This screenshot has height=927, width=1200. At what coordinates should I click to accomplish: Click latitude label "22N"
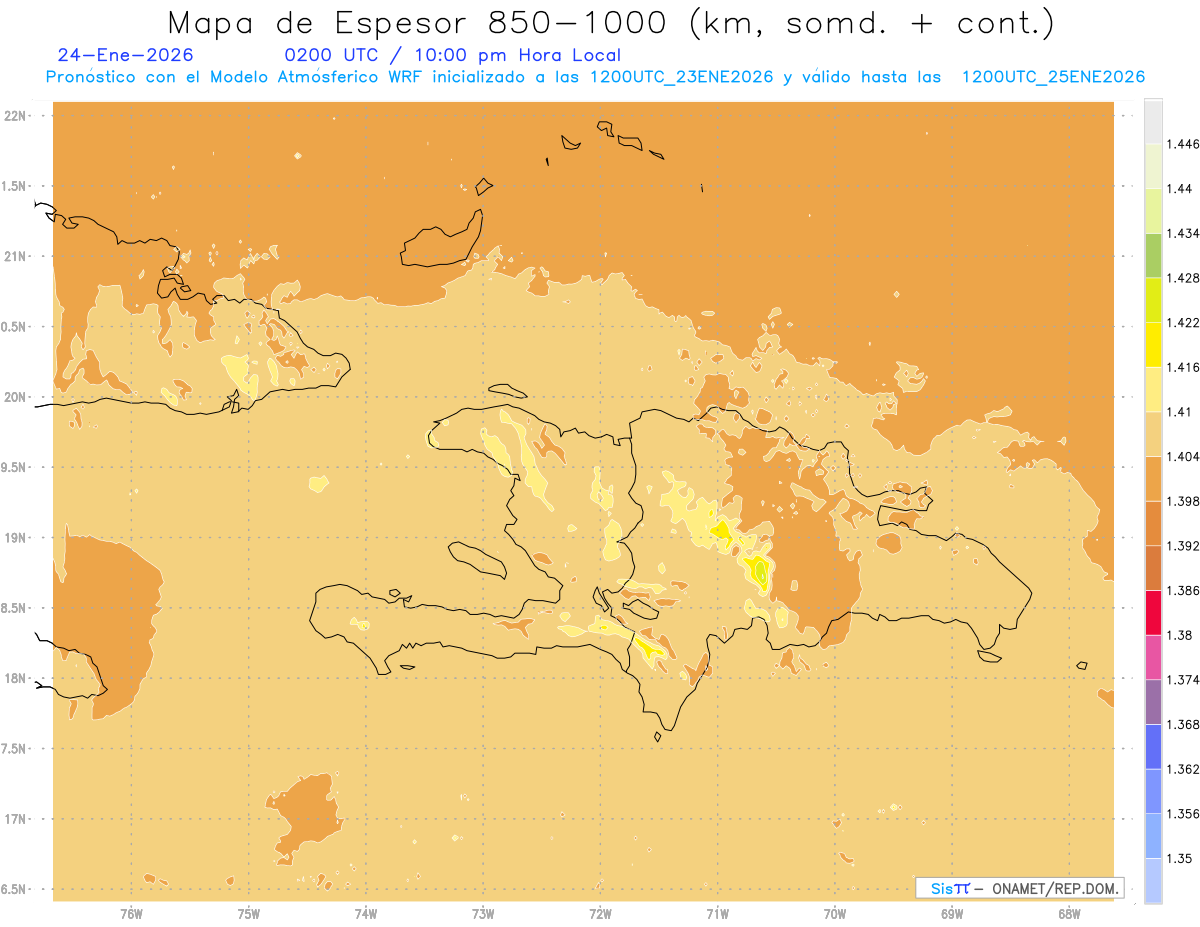click(17, 116)
